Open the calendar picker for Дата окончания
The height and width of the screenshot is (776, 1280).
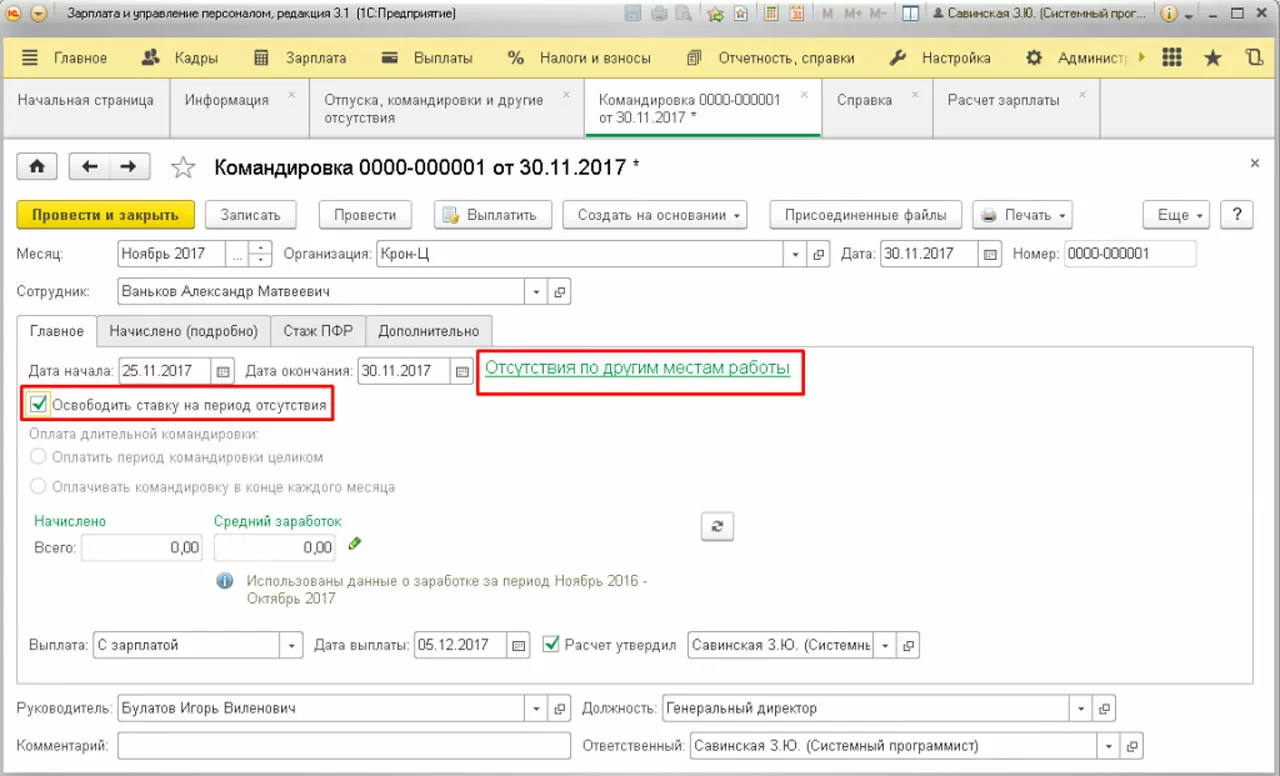[x=462, y=371]
